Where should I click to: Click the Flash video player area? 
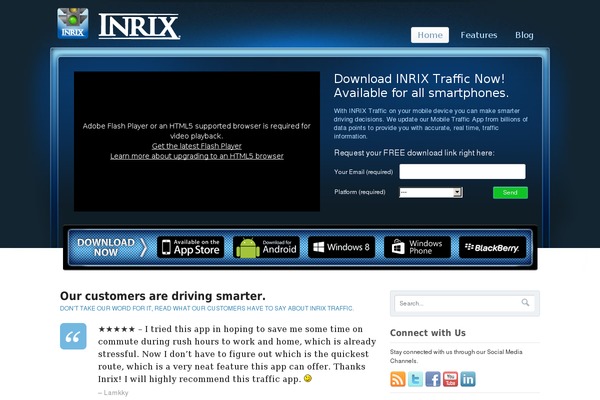point(197,141)
